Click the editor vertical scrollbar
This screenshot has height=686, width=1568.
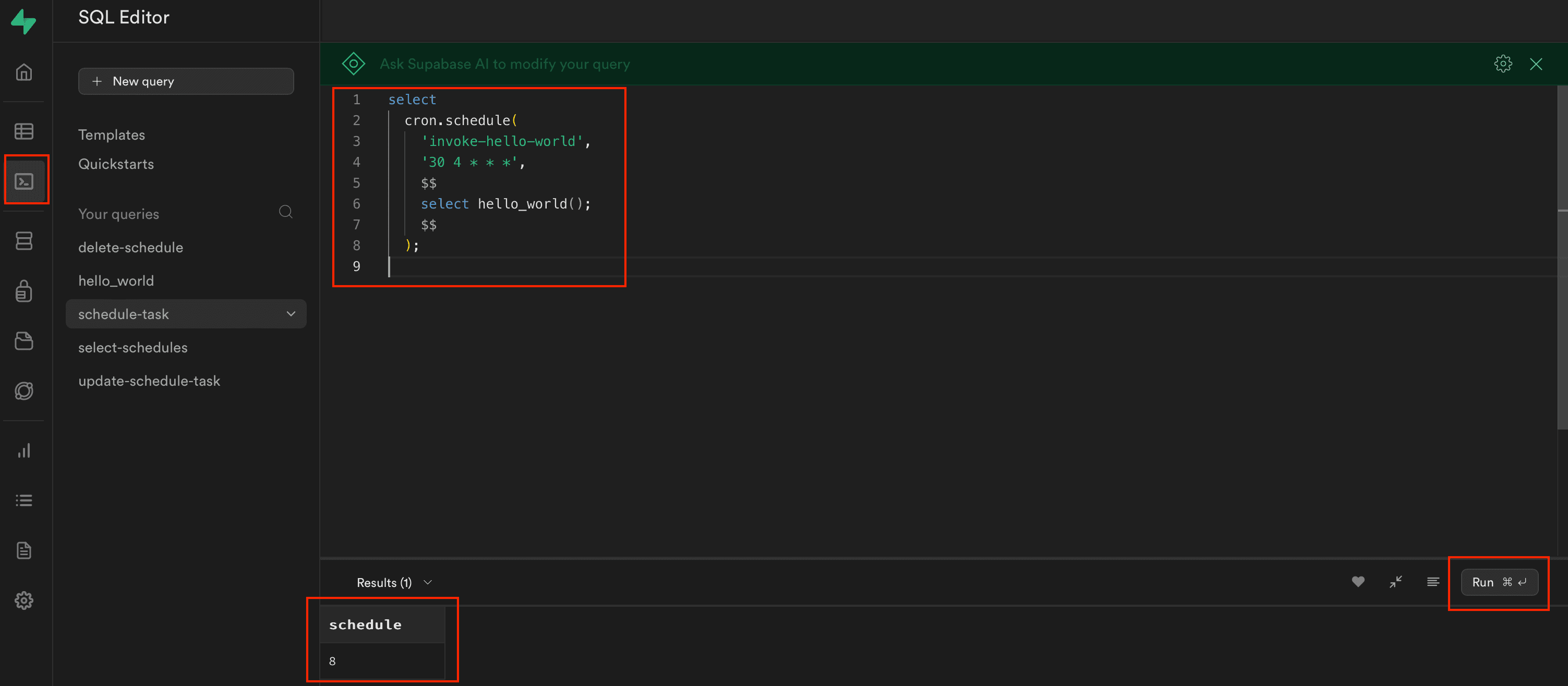point(1562,255)
